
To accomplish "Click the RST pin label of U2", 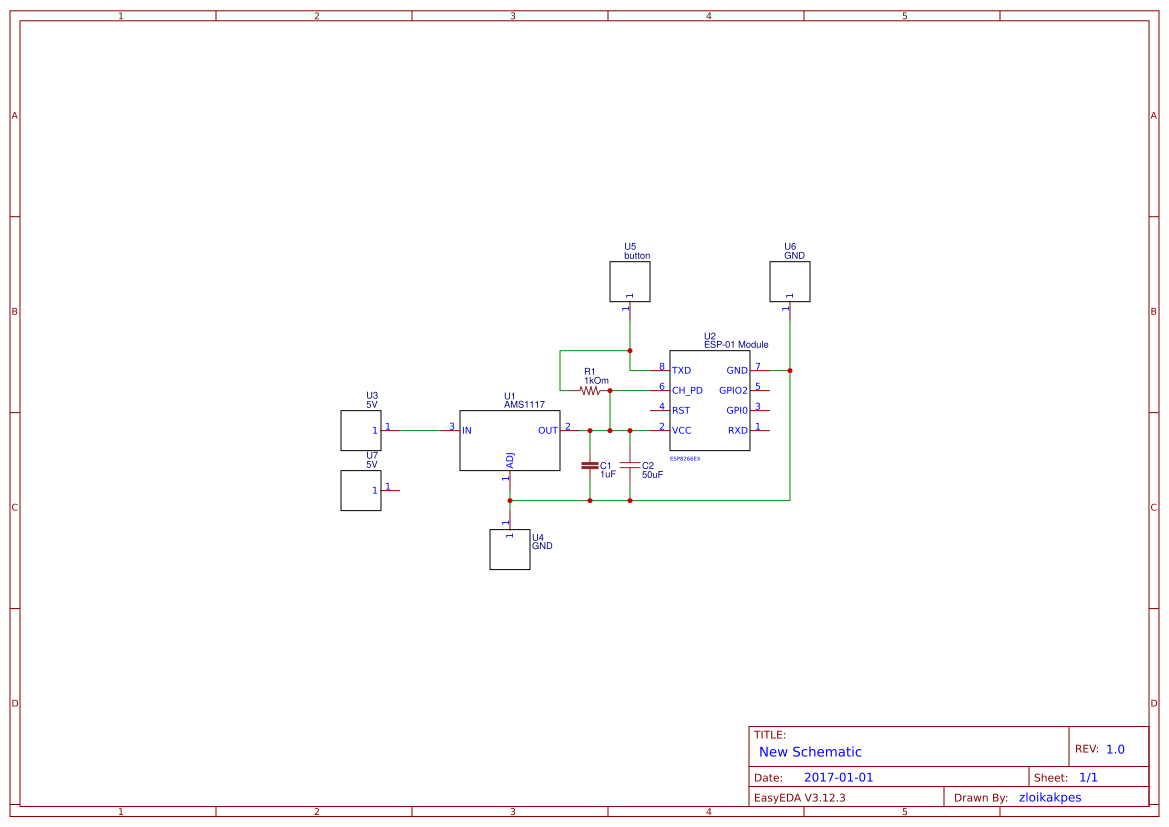I will (x=679, y=410).
